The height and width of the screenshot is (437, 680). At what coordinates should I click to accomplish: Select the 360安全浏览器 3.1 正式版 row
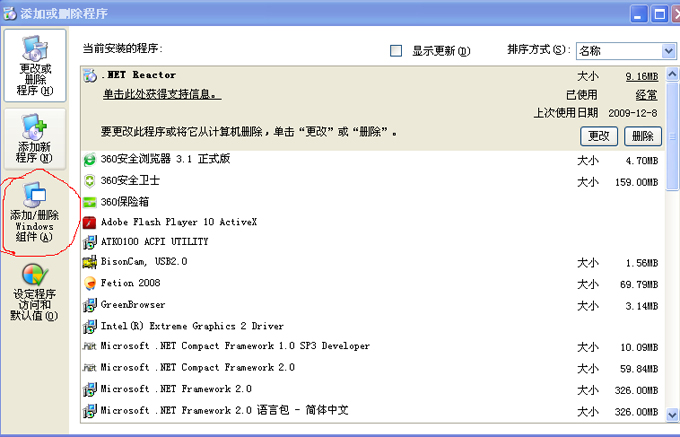click(373, 160)
